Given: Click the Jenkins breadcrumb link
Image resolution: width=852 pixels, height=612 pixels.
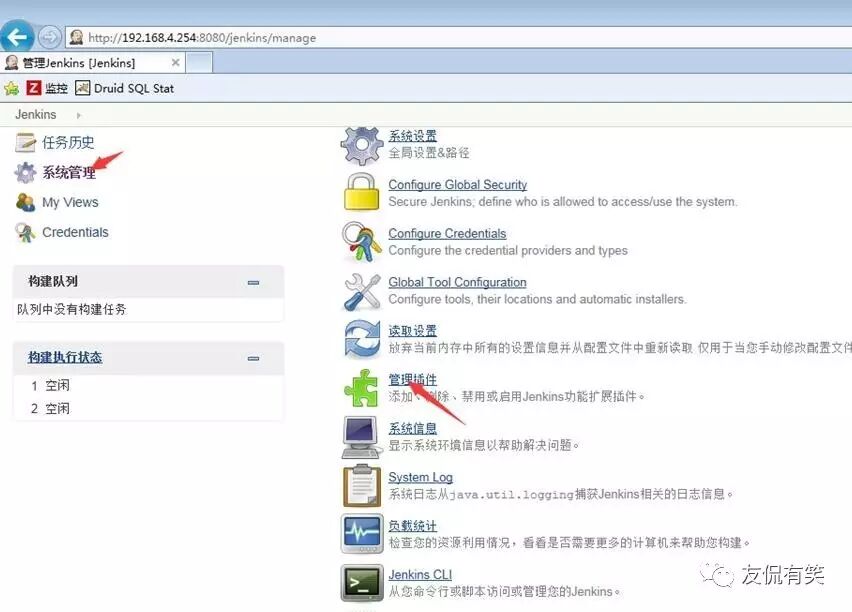Looking at the screenshot, I should (x=36, y=115).
